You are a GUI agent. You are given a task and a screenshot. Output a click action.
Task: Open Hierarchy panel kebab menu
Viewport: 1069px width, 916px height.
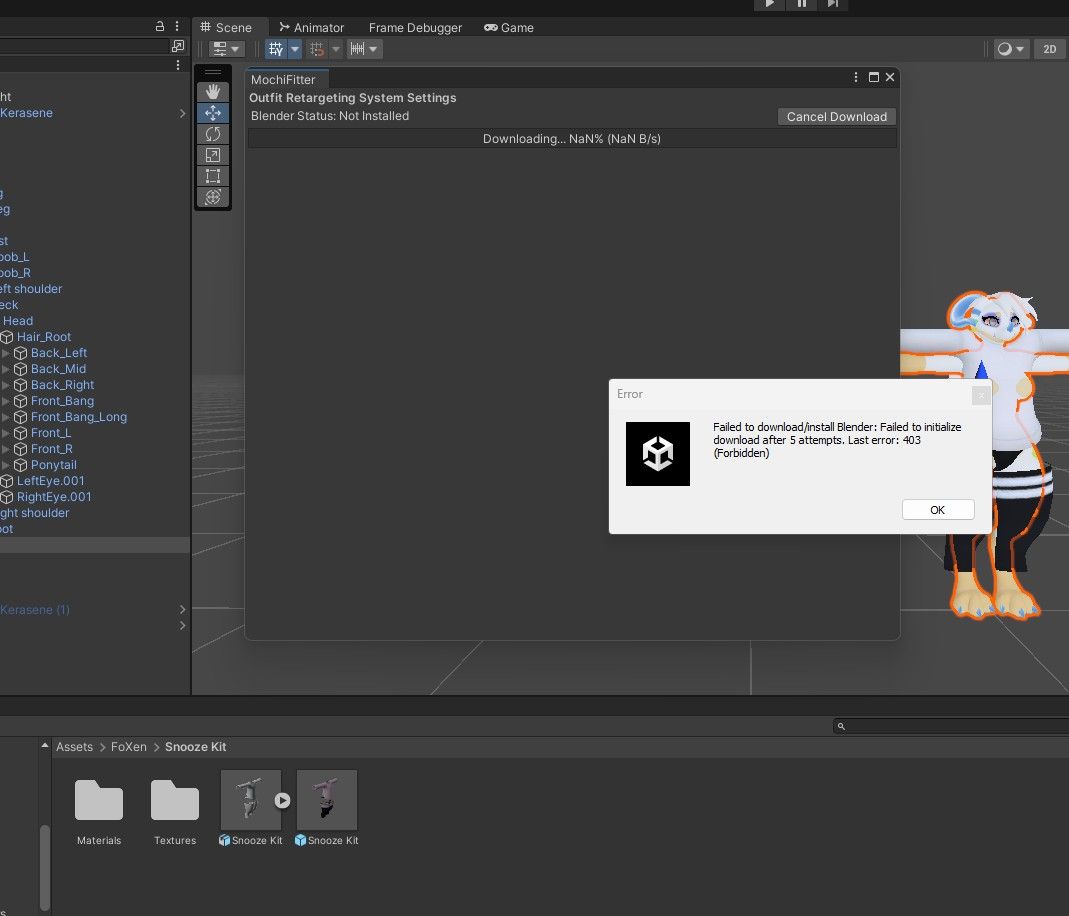(x=177, y=26)
